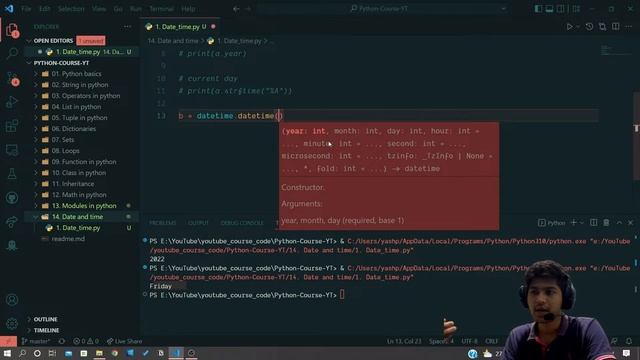Open the Edit menu

coord(44,9)
